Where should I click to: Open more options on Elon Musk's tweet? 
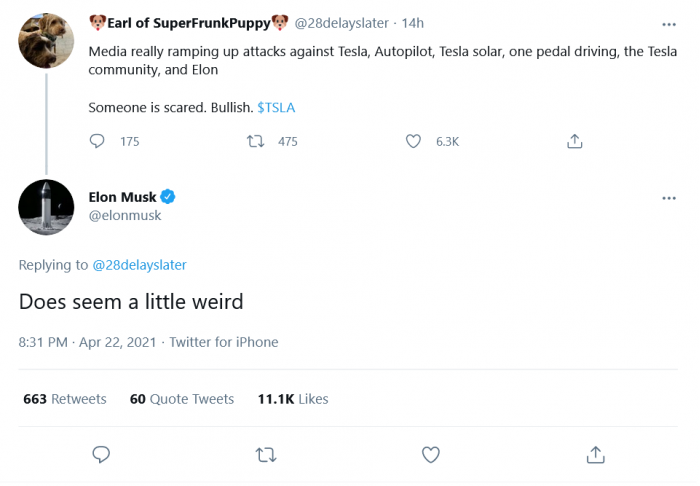669,198
